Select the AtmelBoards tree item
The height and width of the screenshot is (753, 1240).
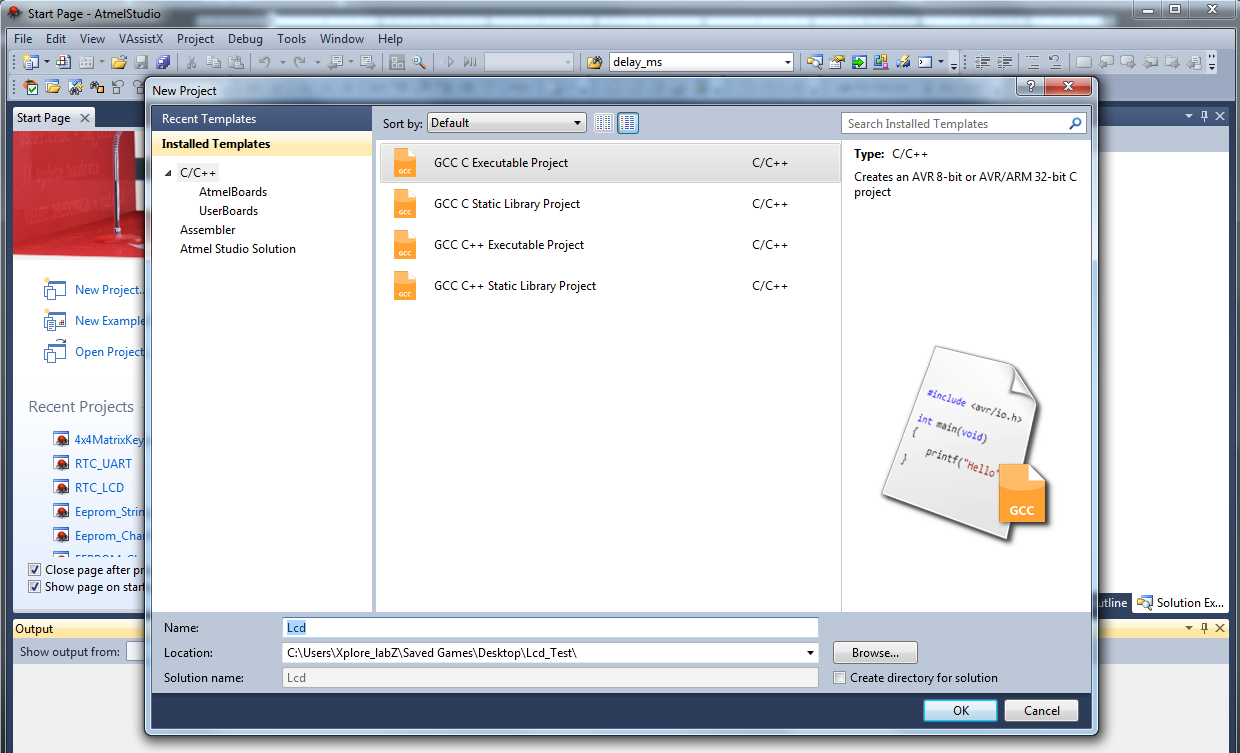233,192
